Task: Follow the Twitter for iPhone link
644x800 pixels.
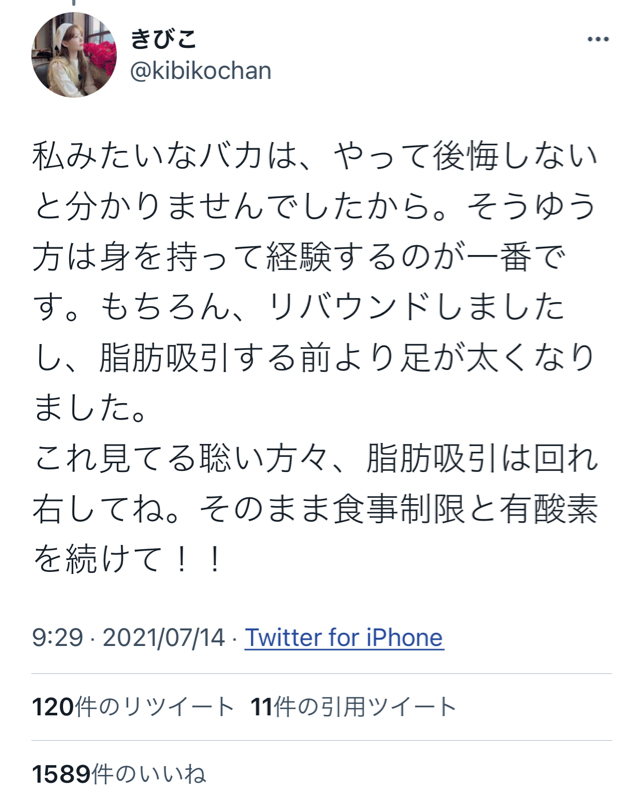Action: (344, 637)
